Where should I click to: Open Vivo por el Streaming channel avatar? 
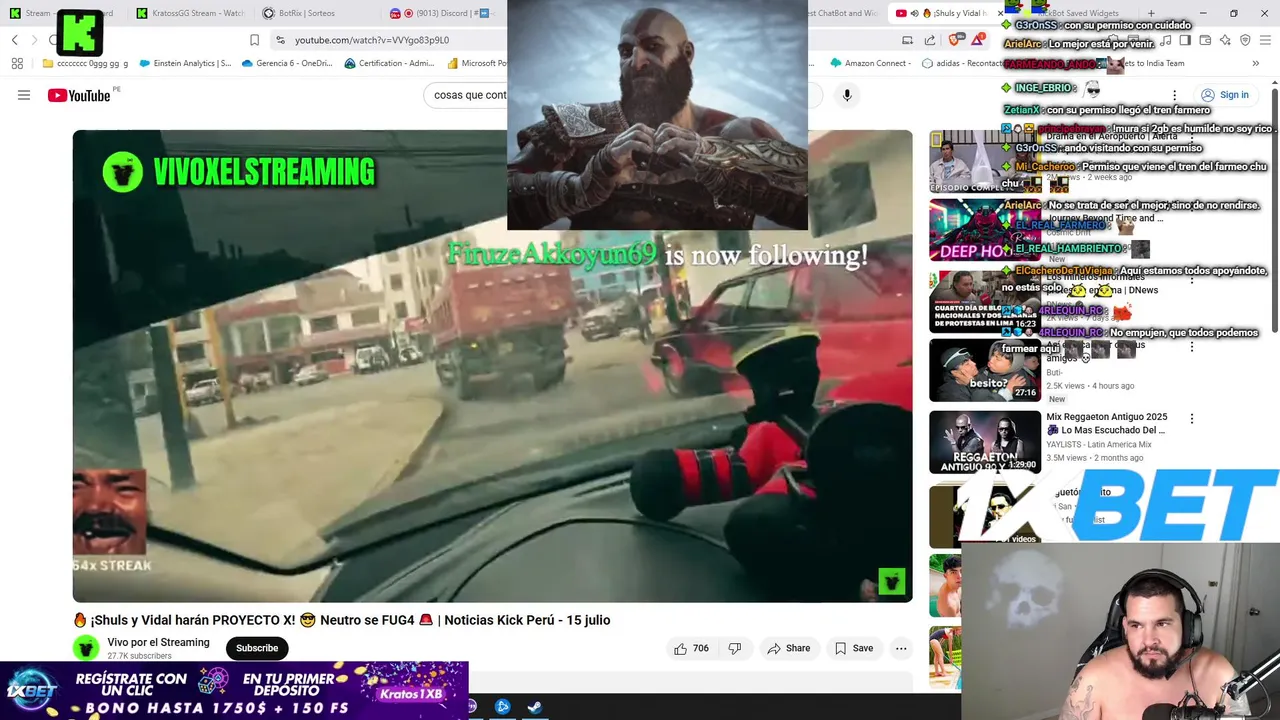click(86, 648)
